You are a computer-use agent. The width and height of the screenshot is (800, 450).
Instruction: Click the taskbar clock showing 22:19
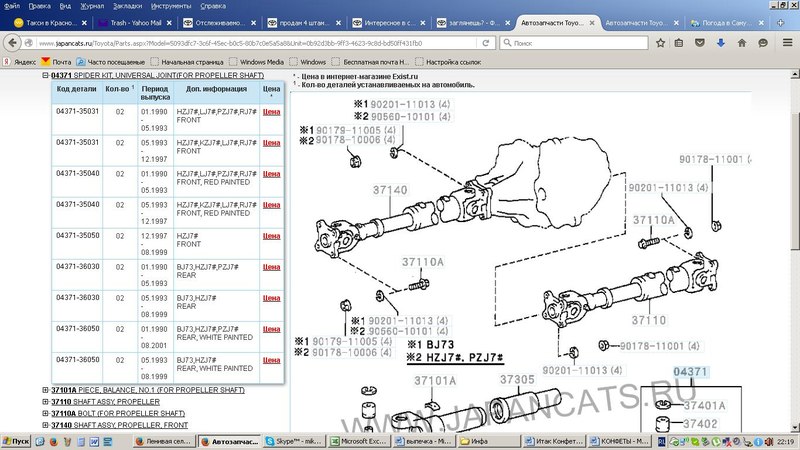pyautogui.click(x=786, y=441)
